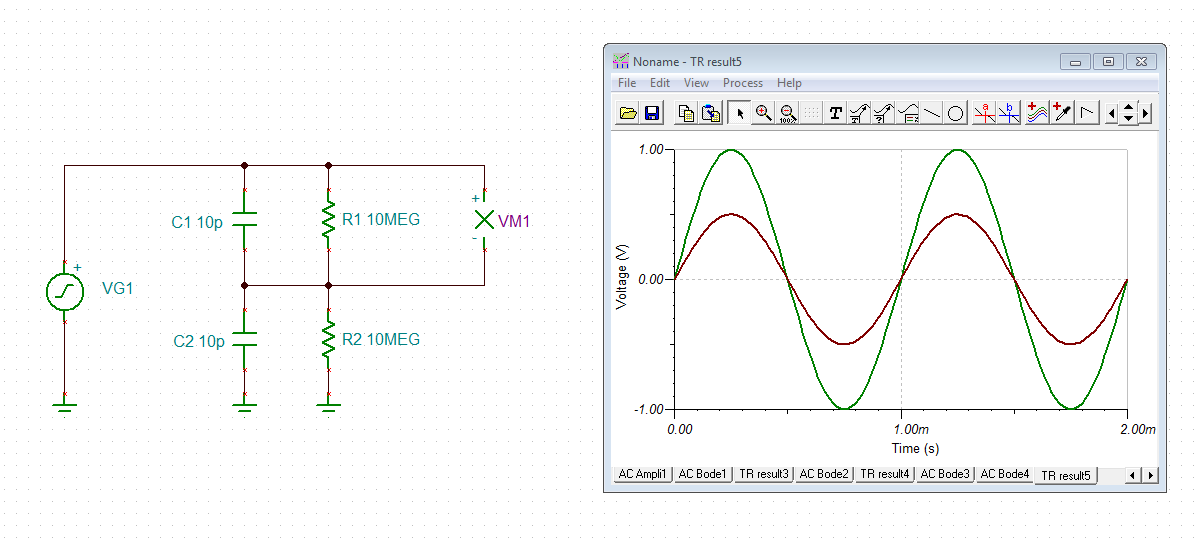Image resolution: width=1204 pixels, height=541 pixels.
Task: Save the diagram with the floppy icon
Action: pos(651,113)
